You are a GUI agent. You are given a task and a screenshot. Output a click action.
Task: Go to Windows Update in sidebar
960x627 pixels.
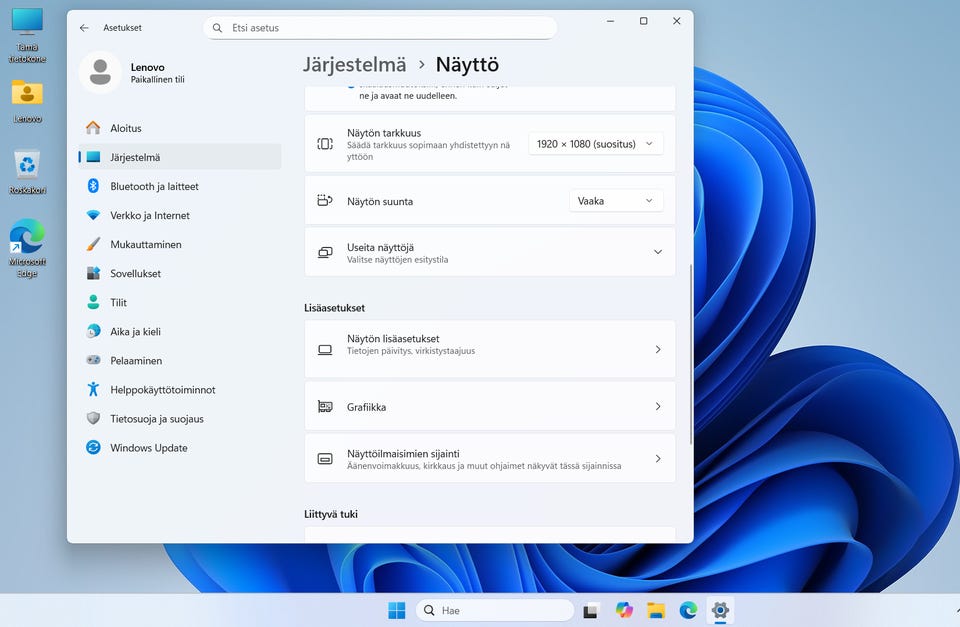coord(148,448)
